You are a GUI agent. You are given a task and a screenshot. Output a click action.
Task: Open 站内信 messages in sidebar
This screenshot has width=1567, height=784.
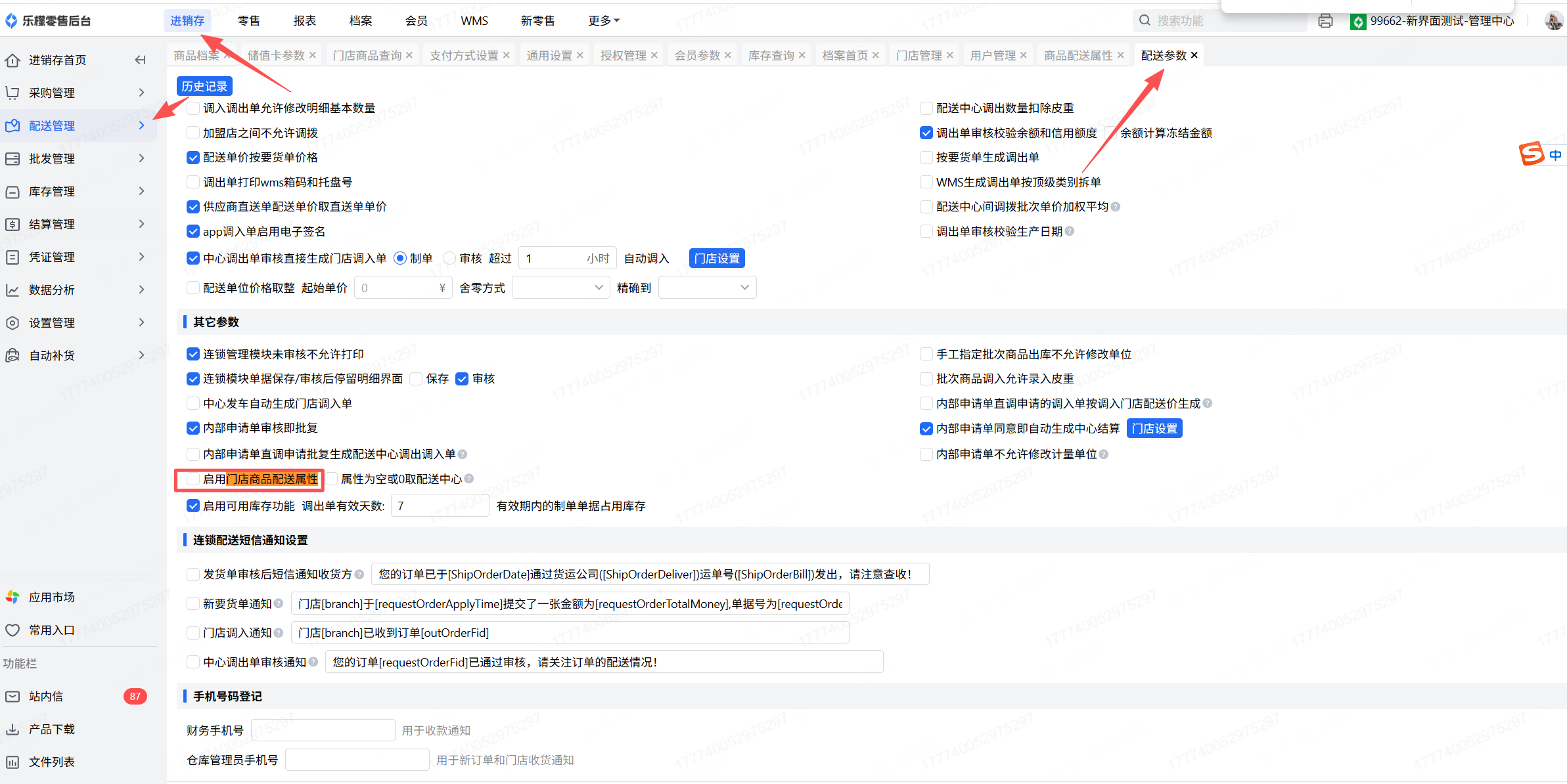(46, 696)
